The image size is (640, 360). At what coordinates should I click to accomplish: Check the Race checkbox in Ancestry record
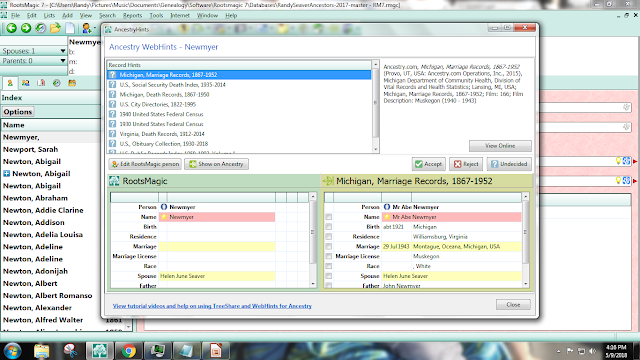[329, 266]
